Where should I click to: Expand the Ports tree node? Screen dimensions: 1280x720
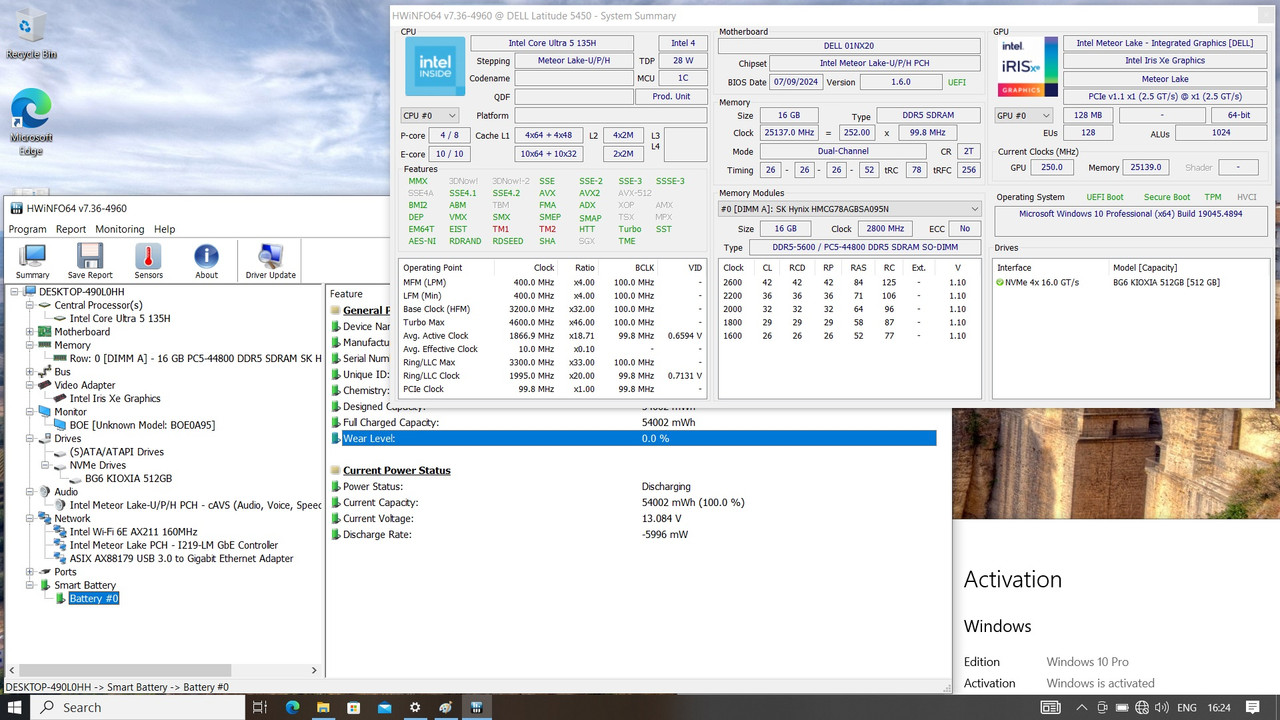30,572
